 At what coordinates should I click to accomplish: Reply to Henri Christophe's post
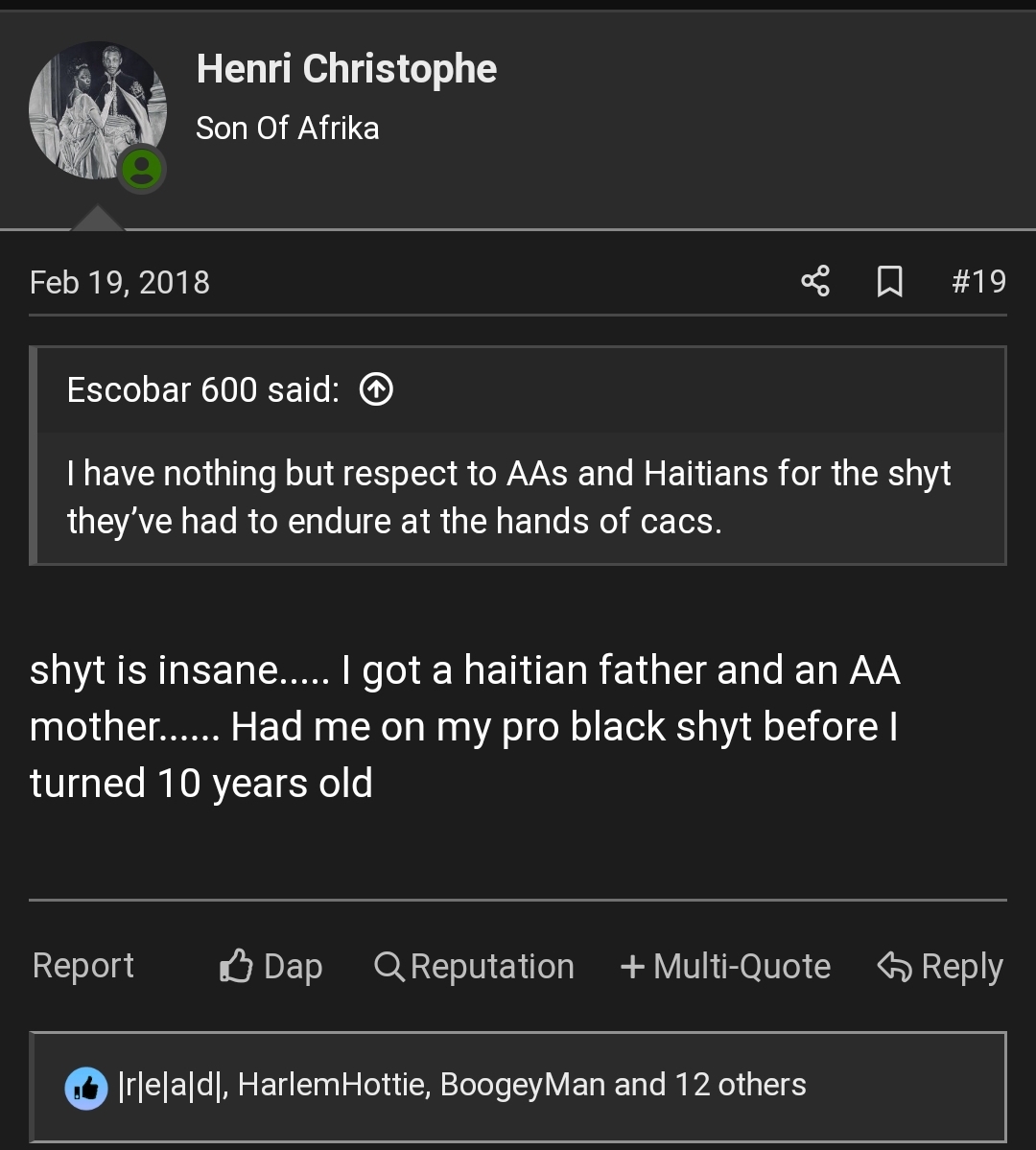click(940, 966)
